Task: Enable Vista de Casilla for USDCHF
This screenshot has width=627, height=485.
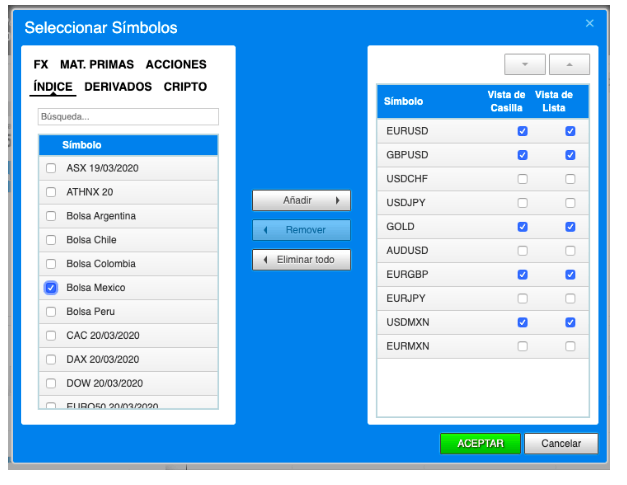Action: pyautogui.click(x=522, y=179)
